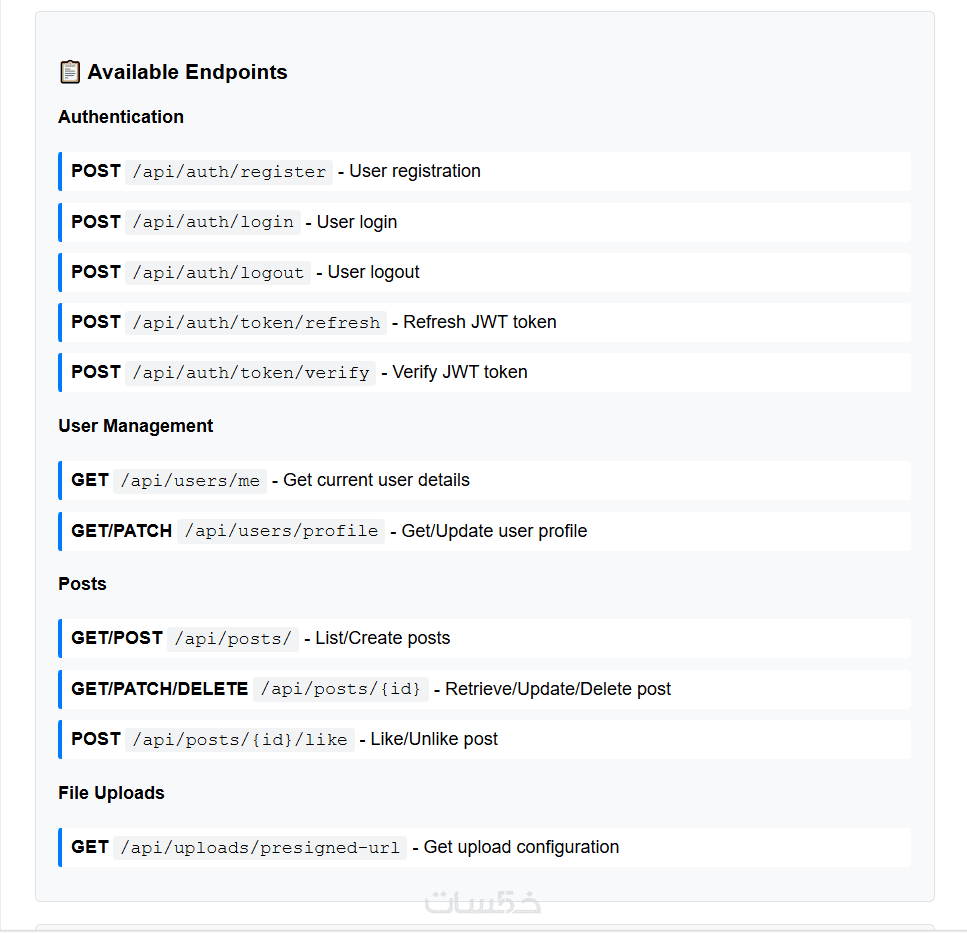Click the "Get upload configuration" description text
The image size is (967, 933).
click(x=521, y=847)
